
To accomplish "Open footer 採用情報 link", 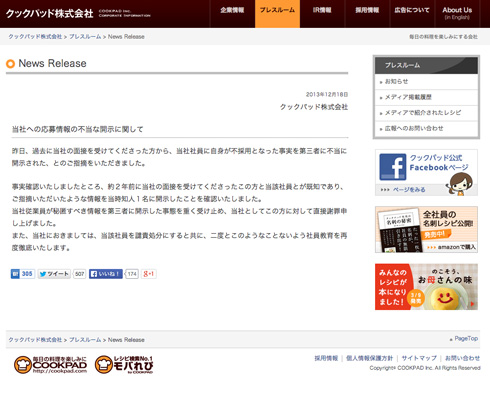I will 326,358.
